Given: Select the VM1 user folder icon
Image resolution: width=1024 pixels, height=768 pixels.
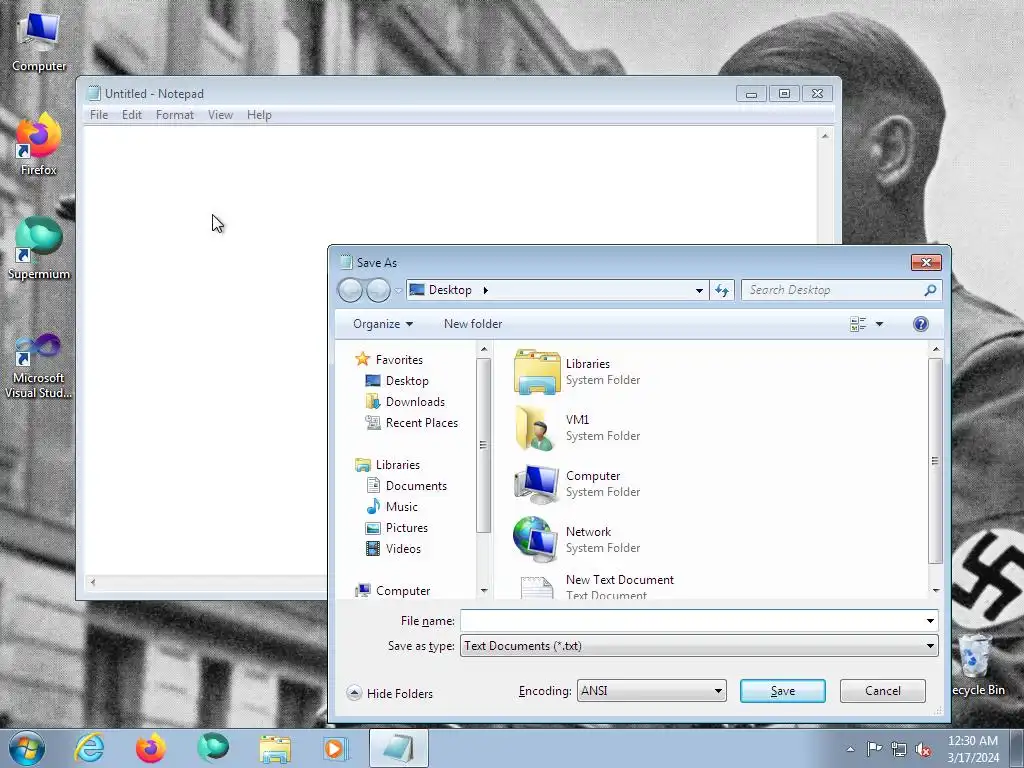Looking at the screenshot, I should click(x=536, y=428).
